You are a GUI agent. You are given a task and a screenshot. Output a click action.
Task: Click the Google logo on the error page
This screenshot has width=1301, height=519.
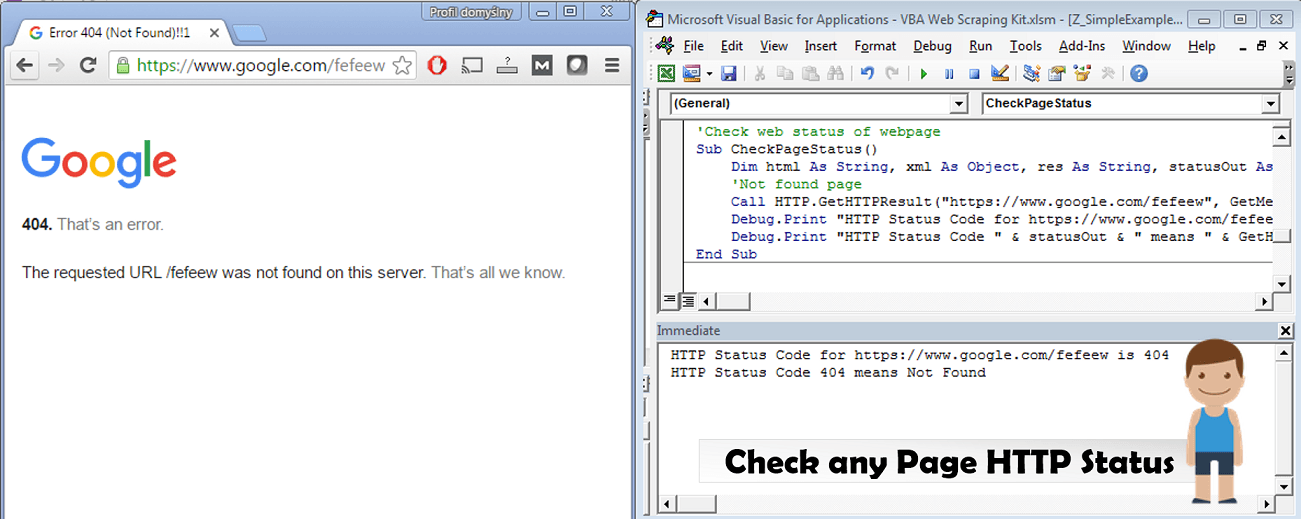coord(99,163)
